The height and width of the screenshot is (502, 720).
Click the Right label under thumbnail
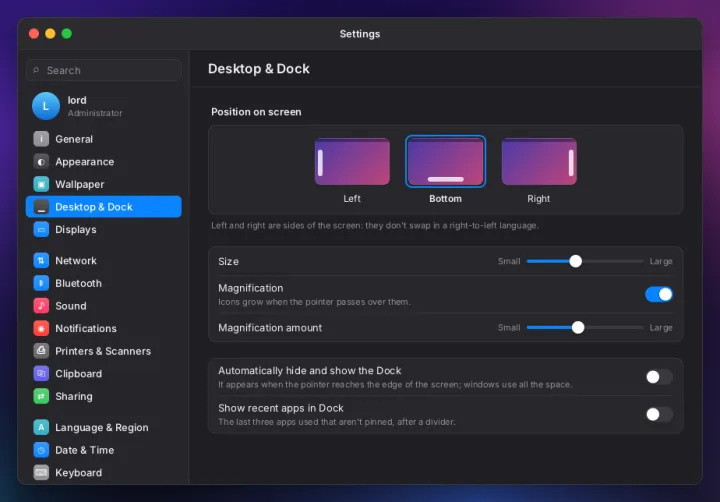[x=538, y=198]
